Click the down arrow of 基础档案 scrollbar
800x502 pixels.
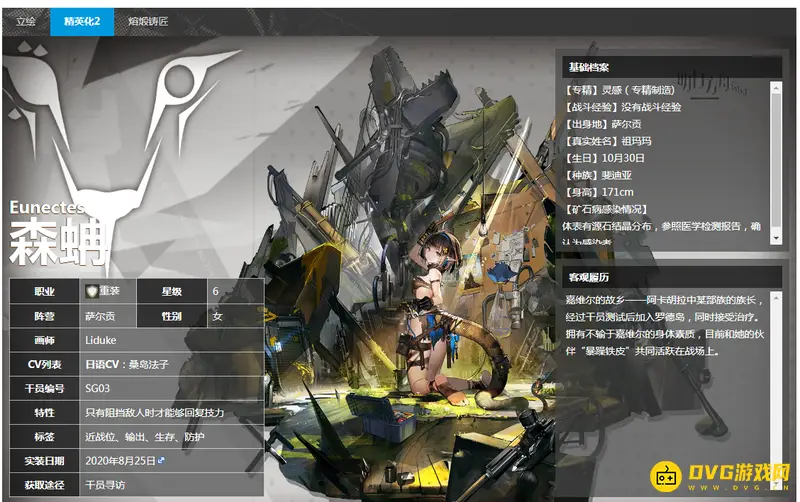(776, 238)
